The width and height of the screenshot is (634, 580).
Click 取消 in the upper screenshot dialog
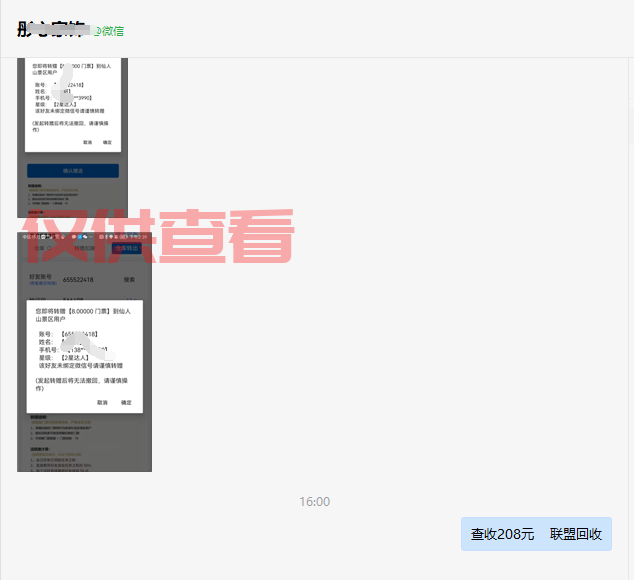coord(88,143)
